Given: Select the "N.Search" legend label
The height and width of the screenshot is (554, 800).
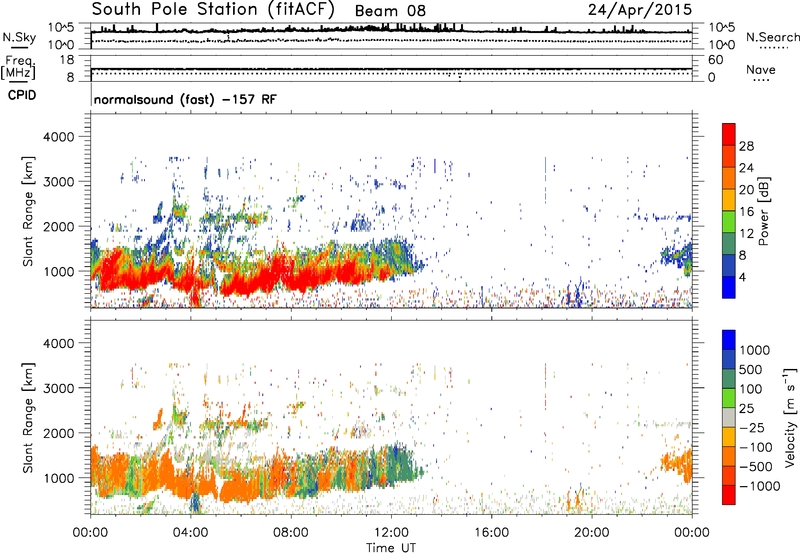Looking at the screenshot, I should point(772,37).
